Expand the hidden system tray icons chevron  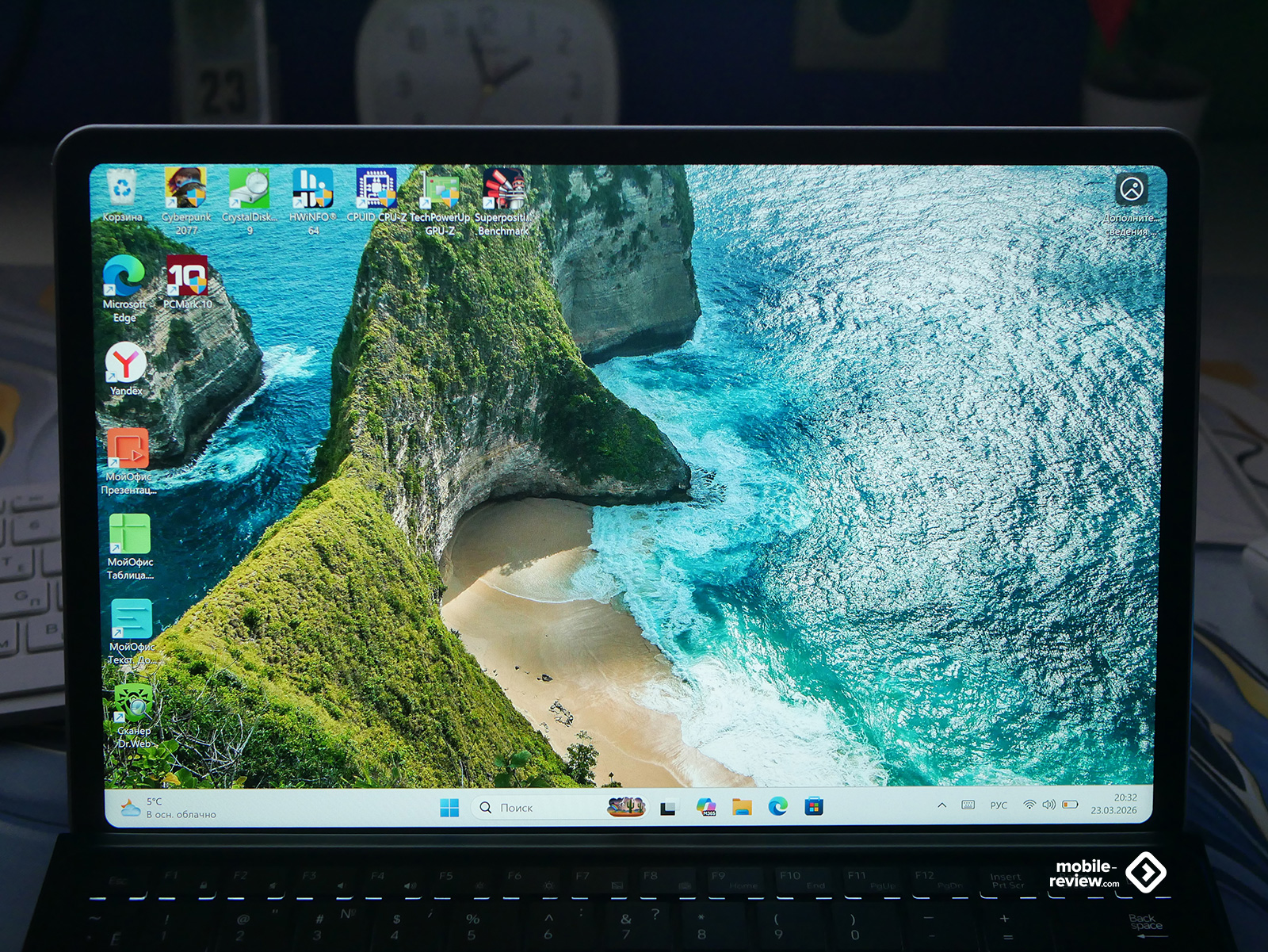tap(941, 805)
